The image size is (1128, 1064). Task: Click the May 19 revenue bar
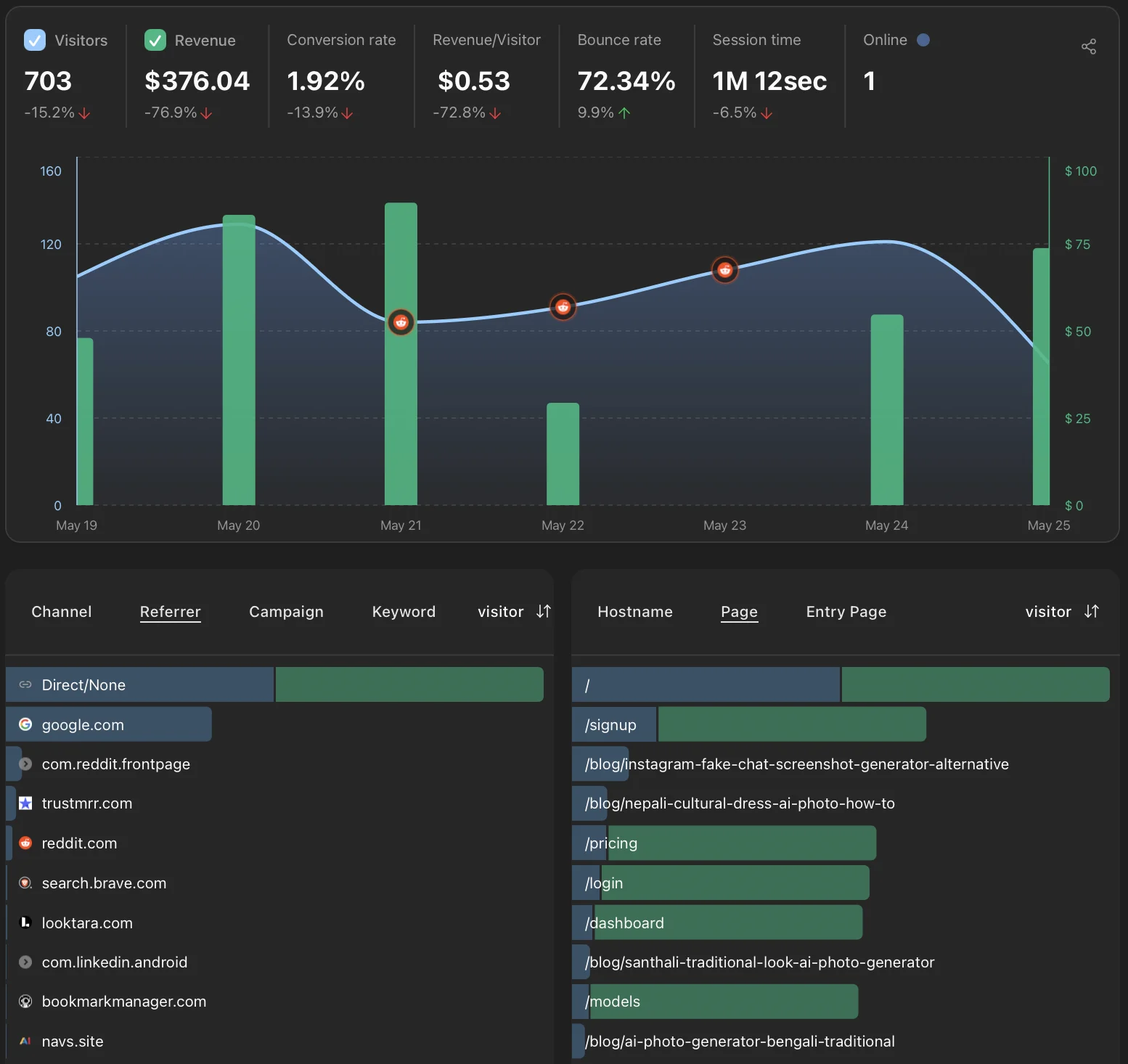85,422
